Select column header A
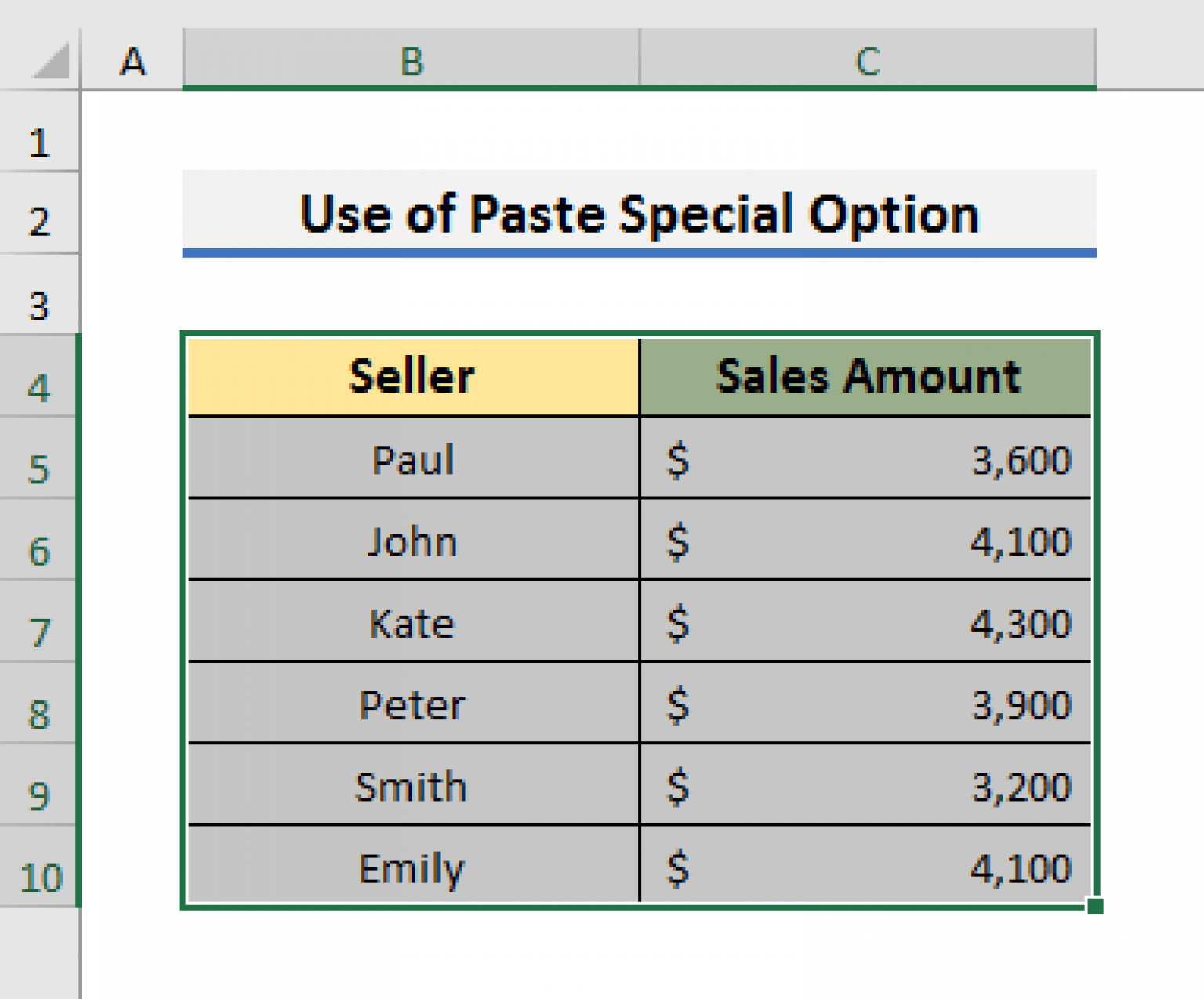The height and width of the screenshot is (999, 1204). point(135,63)
